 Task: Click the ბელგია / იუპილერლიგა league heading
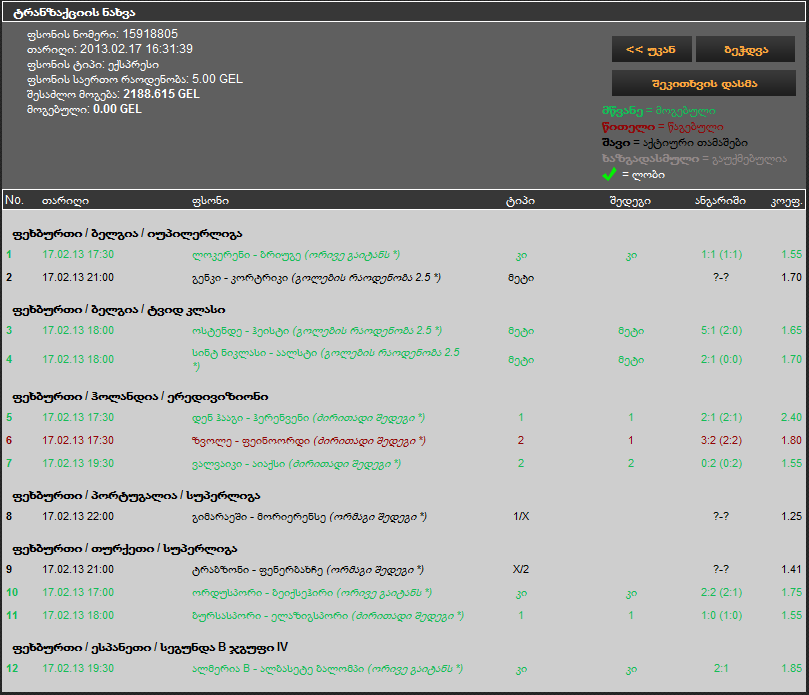[127, 234]
